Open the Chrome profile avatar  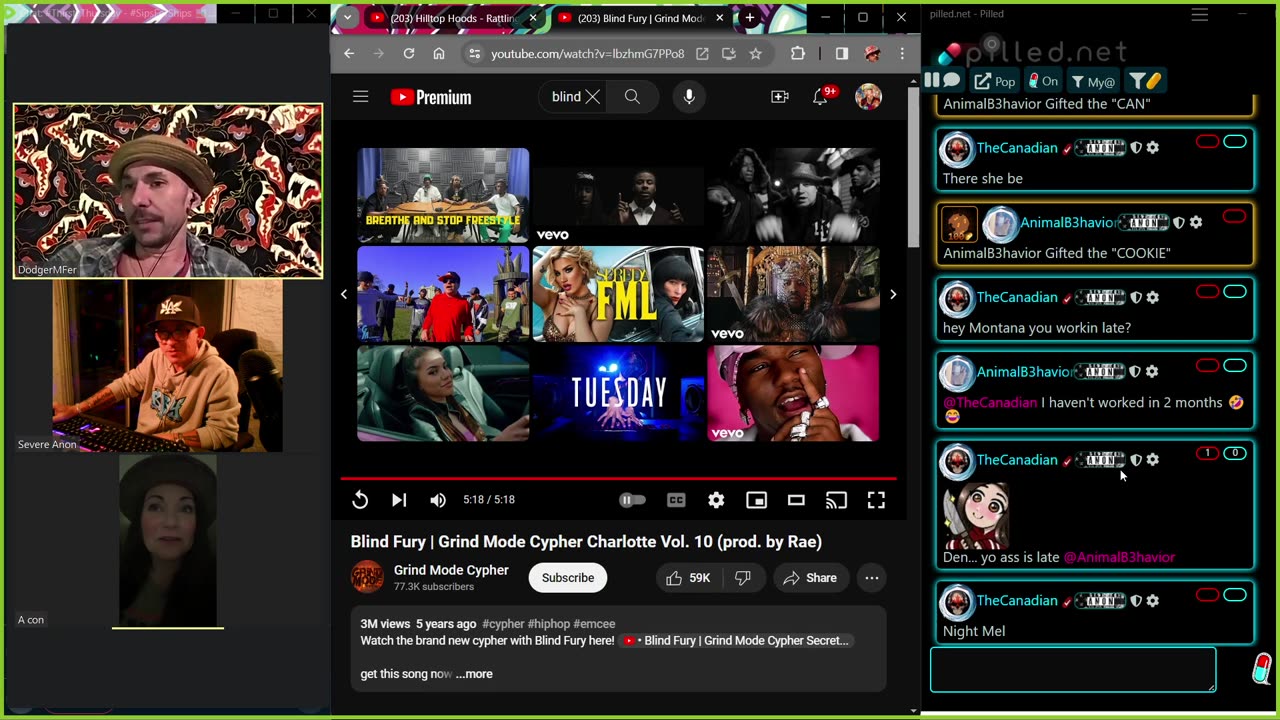(872, 54)
